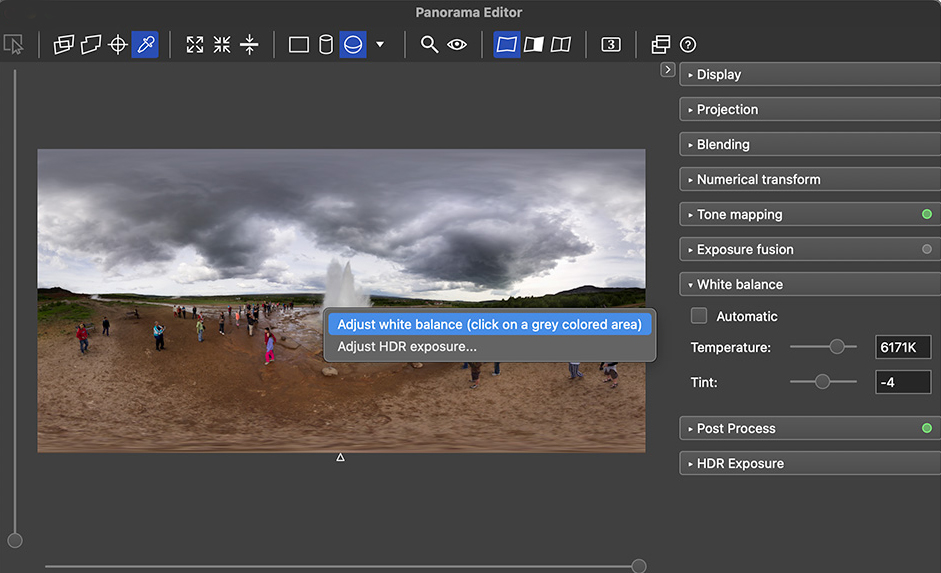This screenshot has width=941, height=573.
Task: Expand the Projection panel section
Action: point(727,109)
